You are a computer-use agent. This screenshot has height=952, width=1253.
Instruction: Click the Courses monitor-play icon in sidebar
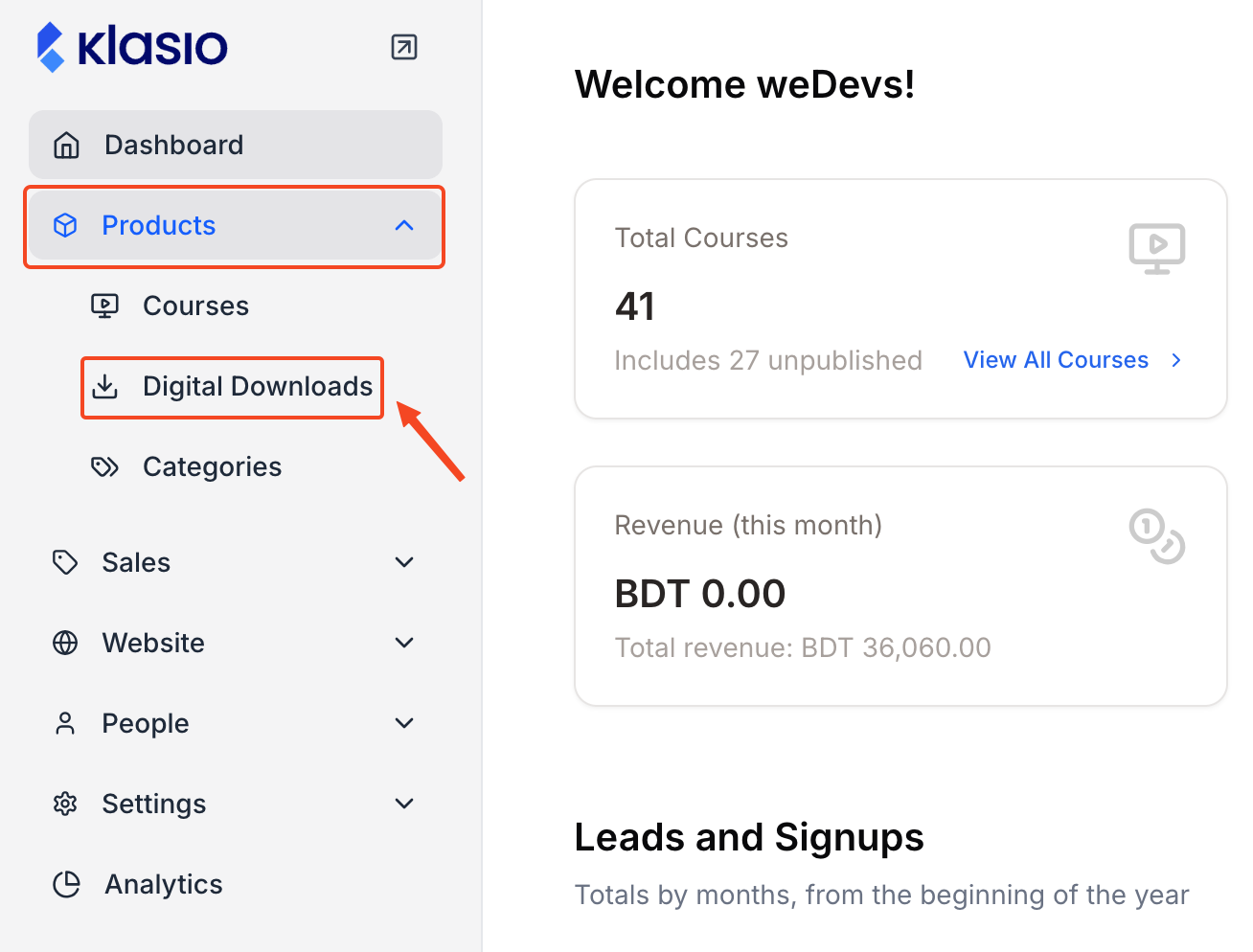(104, 306)
